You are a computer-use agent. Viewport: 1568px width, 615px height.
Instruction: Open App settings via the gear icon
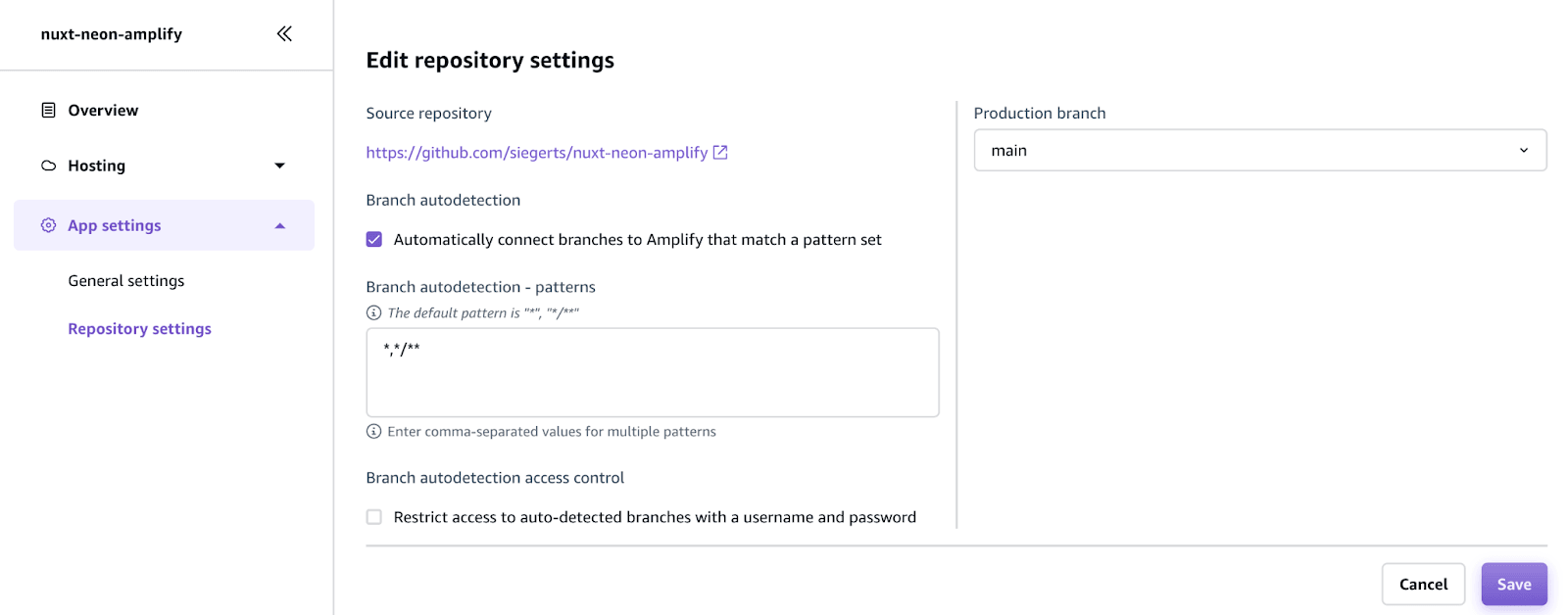pyautogui.click(x=47, y=224)
